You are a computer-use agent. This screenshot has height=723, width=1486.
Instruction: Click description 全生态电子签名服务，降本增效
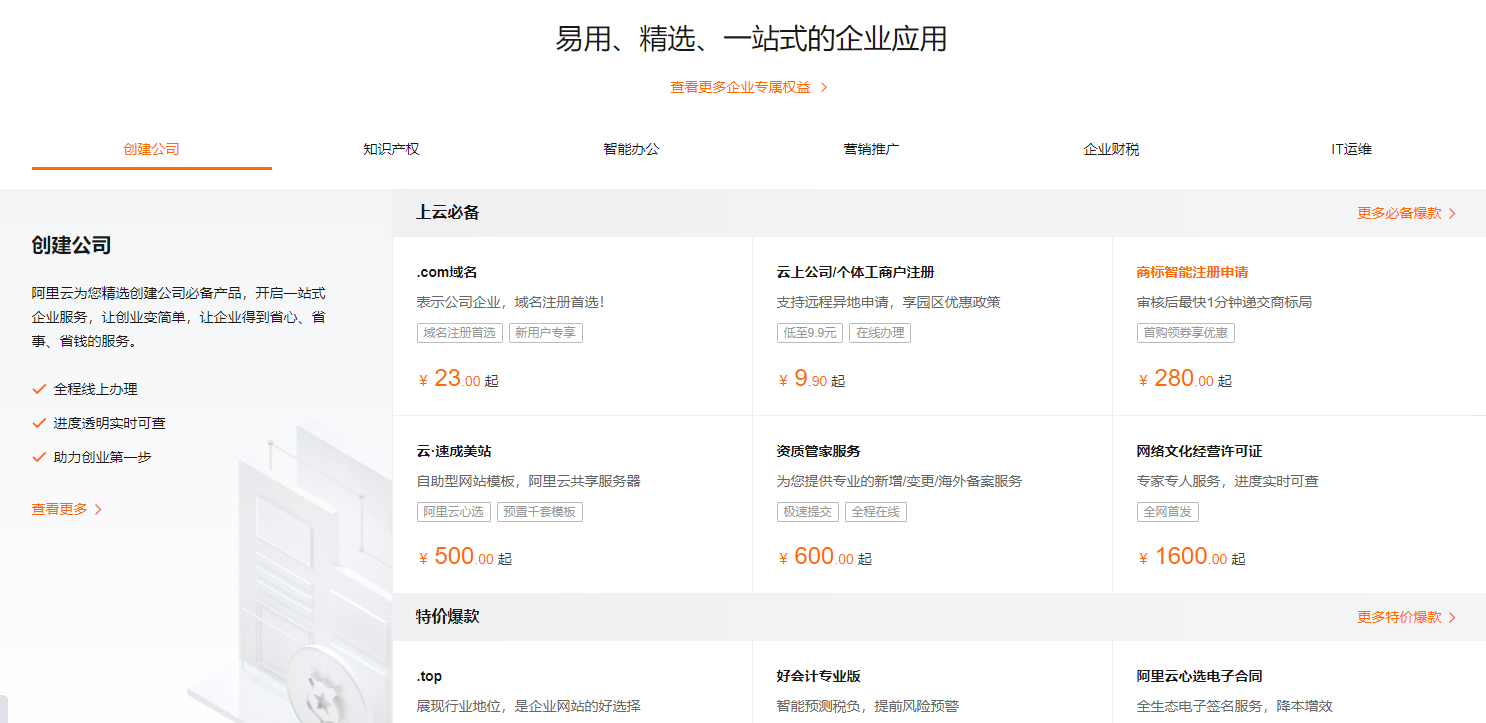click(x=1235, y=706)
